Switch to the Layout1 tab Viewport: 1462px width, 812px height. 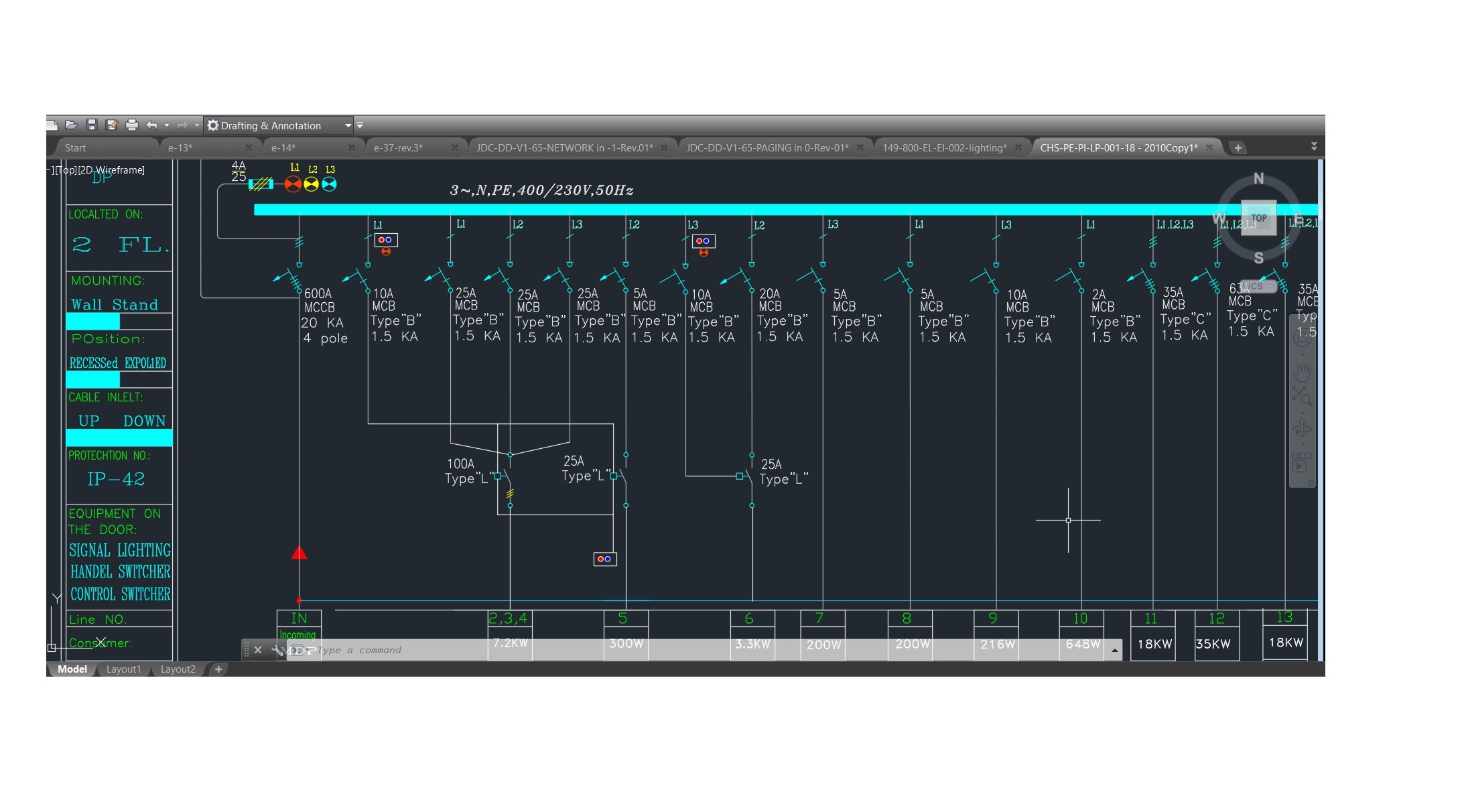[123, 669]
